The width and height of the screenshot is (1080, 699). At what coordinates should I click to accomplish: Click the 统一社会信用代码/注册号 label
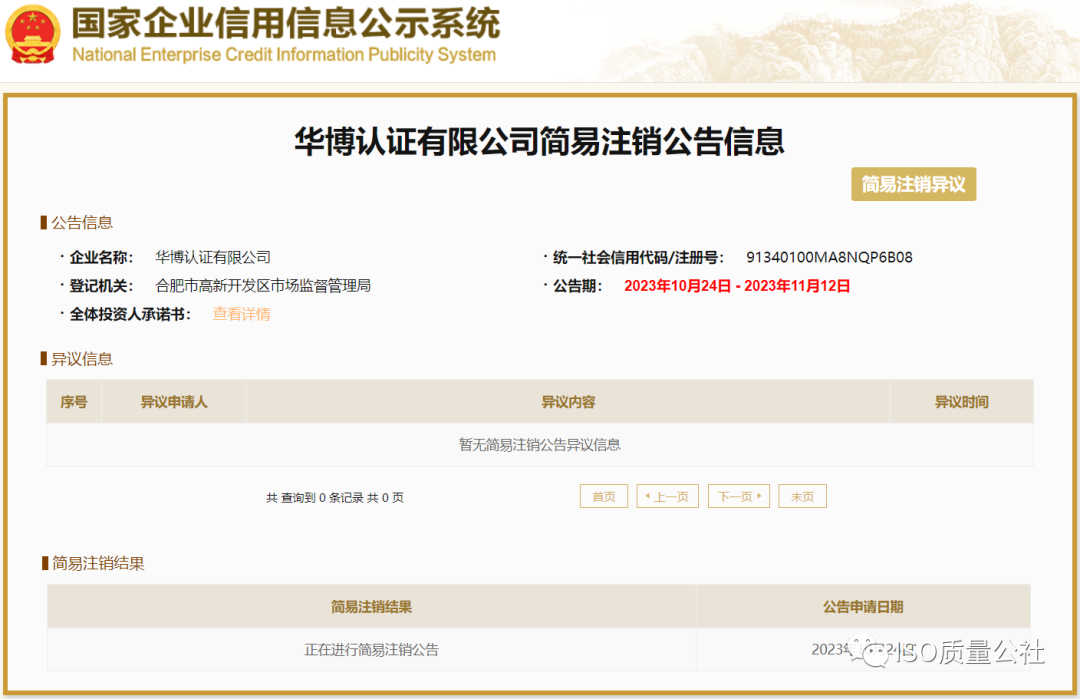[638, 258]
